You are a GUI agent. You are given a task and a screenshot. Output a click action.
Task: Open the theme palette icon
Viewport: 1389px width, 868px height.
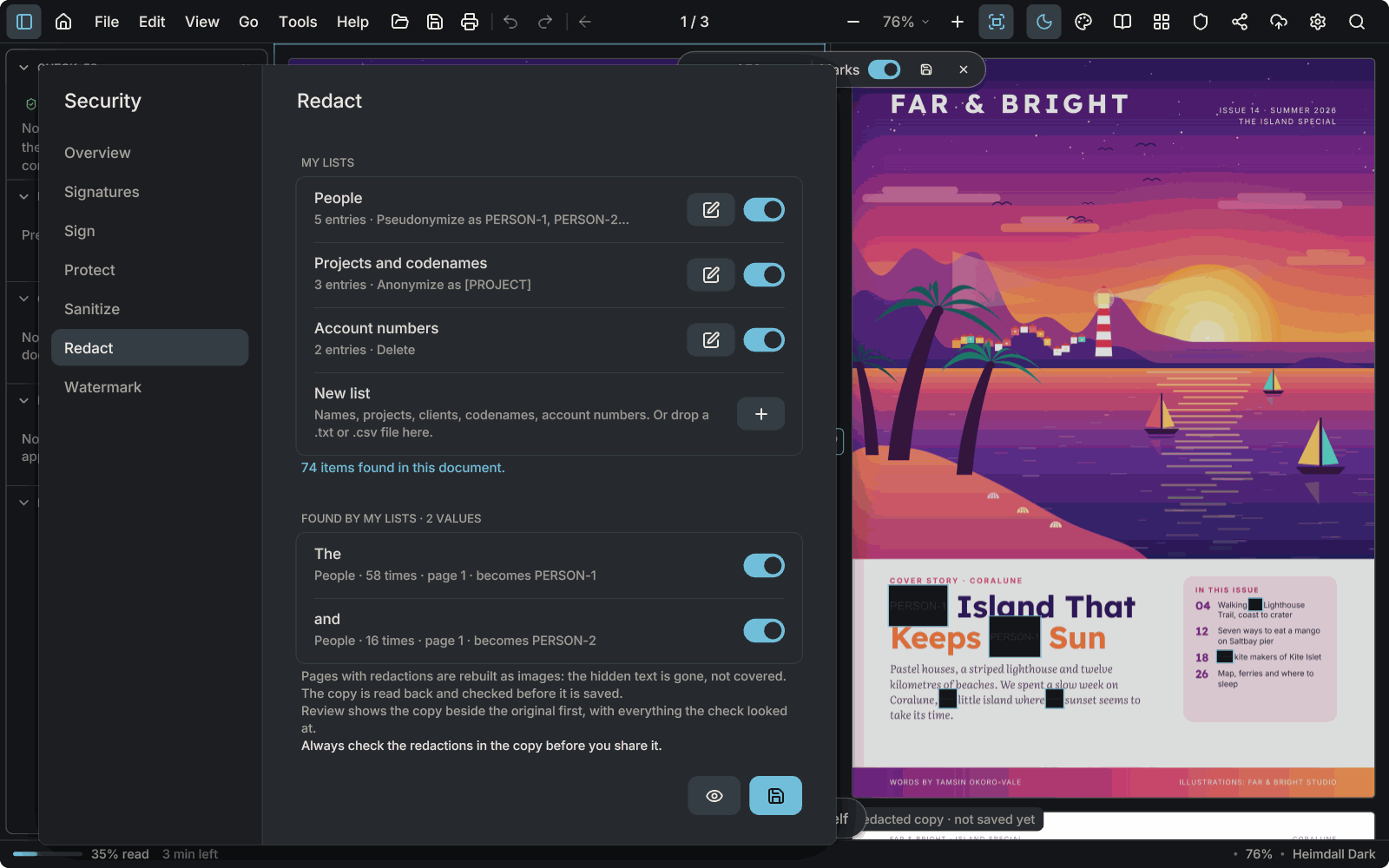tap(1083, 22)
